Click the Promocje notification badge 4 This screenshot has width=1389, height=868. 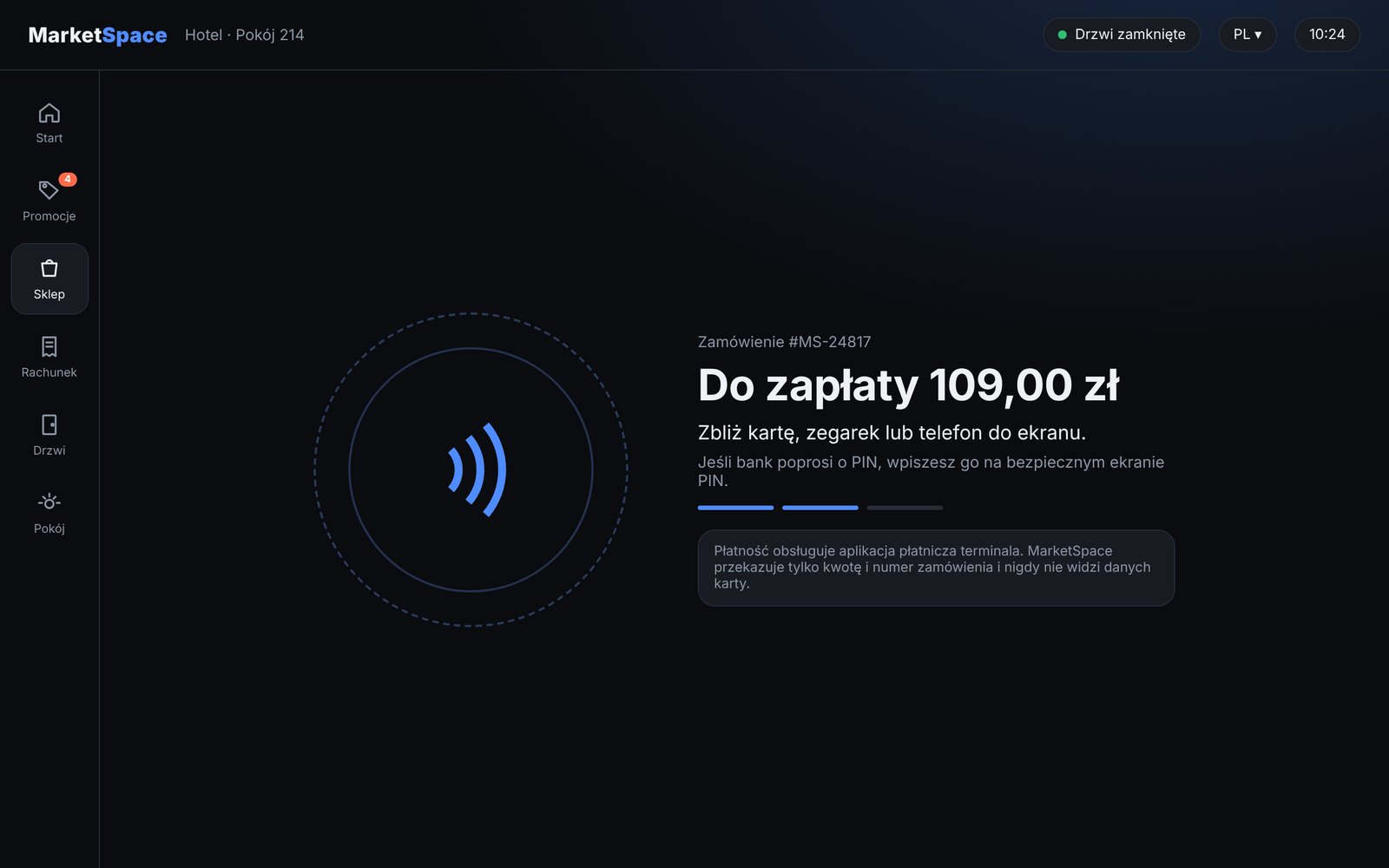[68, 180]
